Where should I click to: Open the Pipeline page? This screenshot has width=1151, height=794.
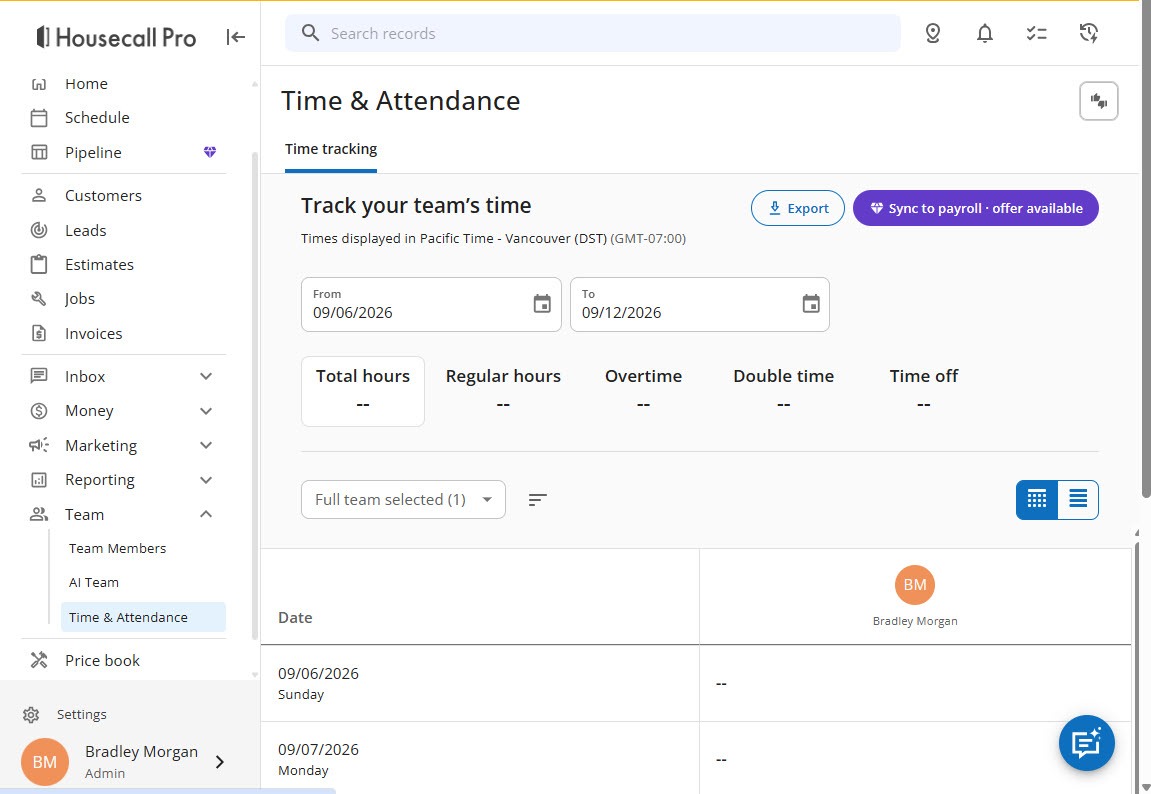tap(93, 153)
